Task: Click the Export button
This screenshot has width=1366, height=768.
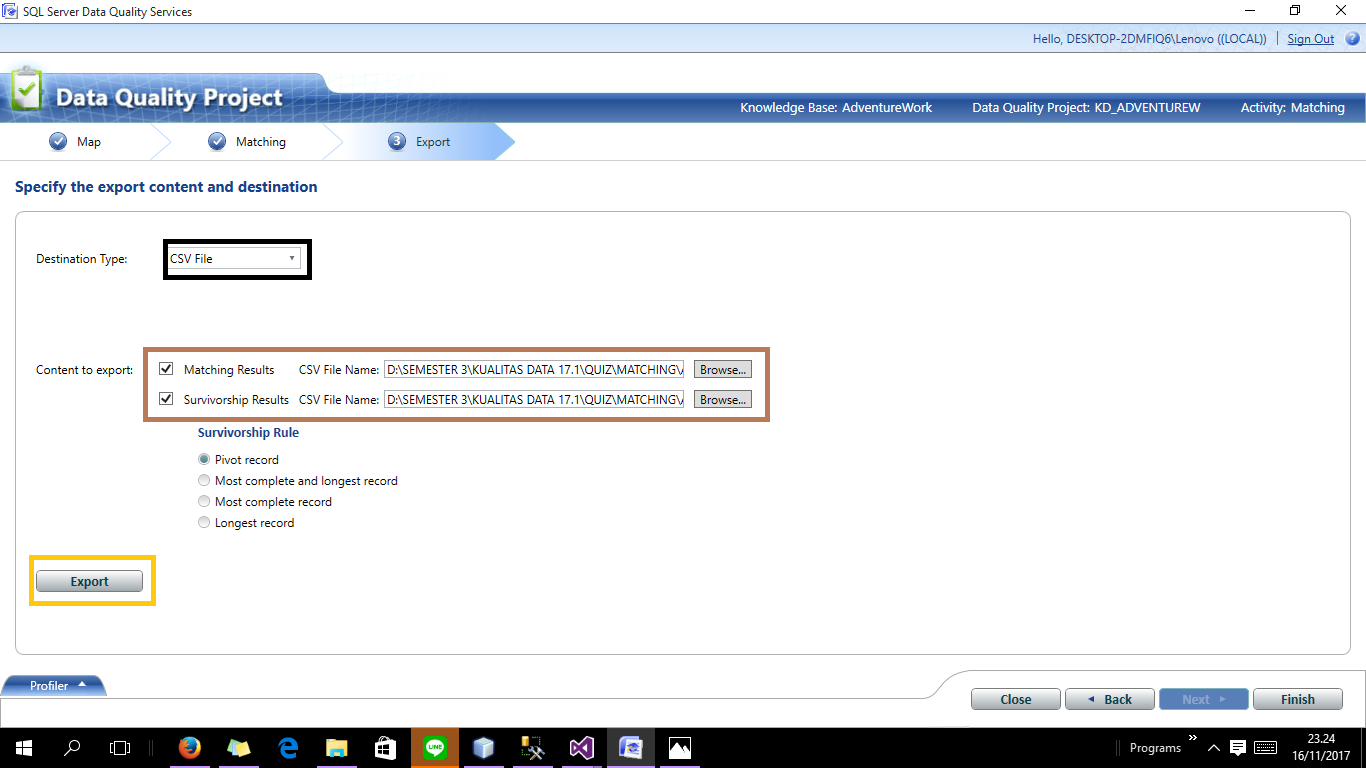Action: (90, 581)
